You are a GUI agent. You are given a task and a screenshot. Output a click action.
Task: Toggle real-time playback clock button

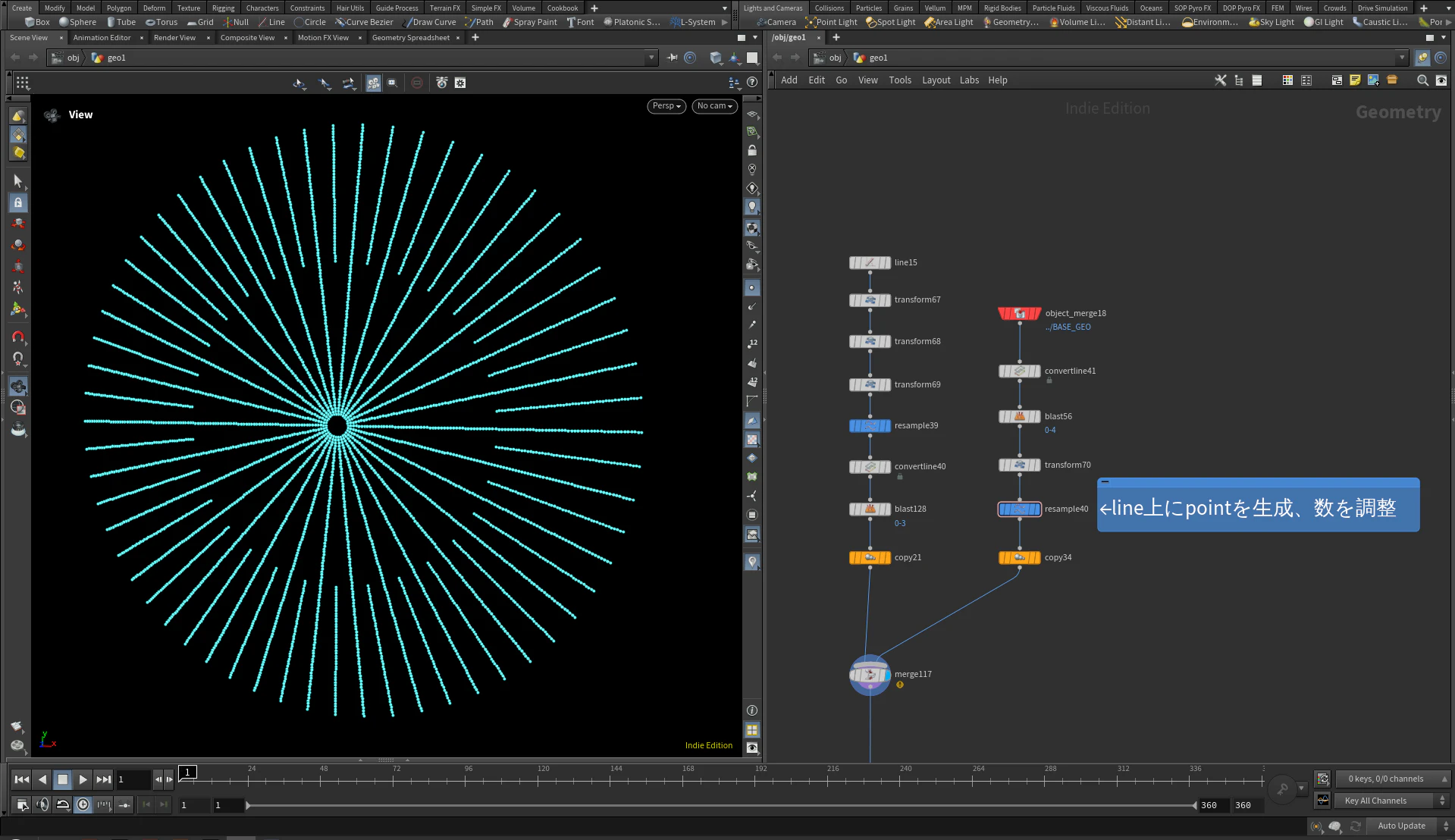pyautogui.click(x=83, y=805)
